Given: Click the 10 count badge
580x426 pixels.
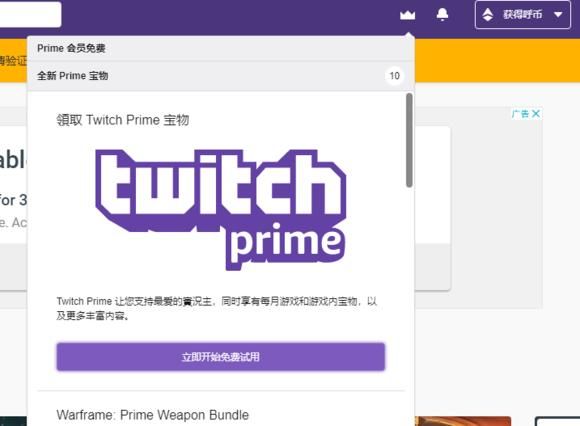Looking at the screenshot, I should point(394,76).
